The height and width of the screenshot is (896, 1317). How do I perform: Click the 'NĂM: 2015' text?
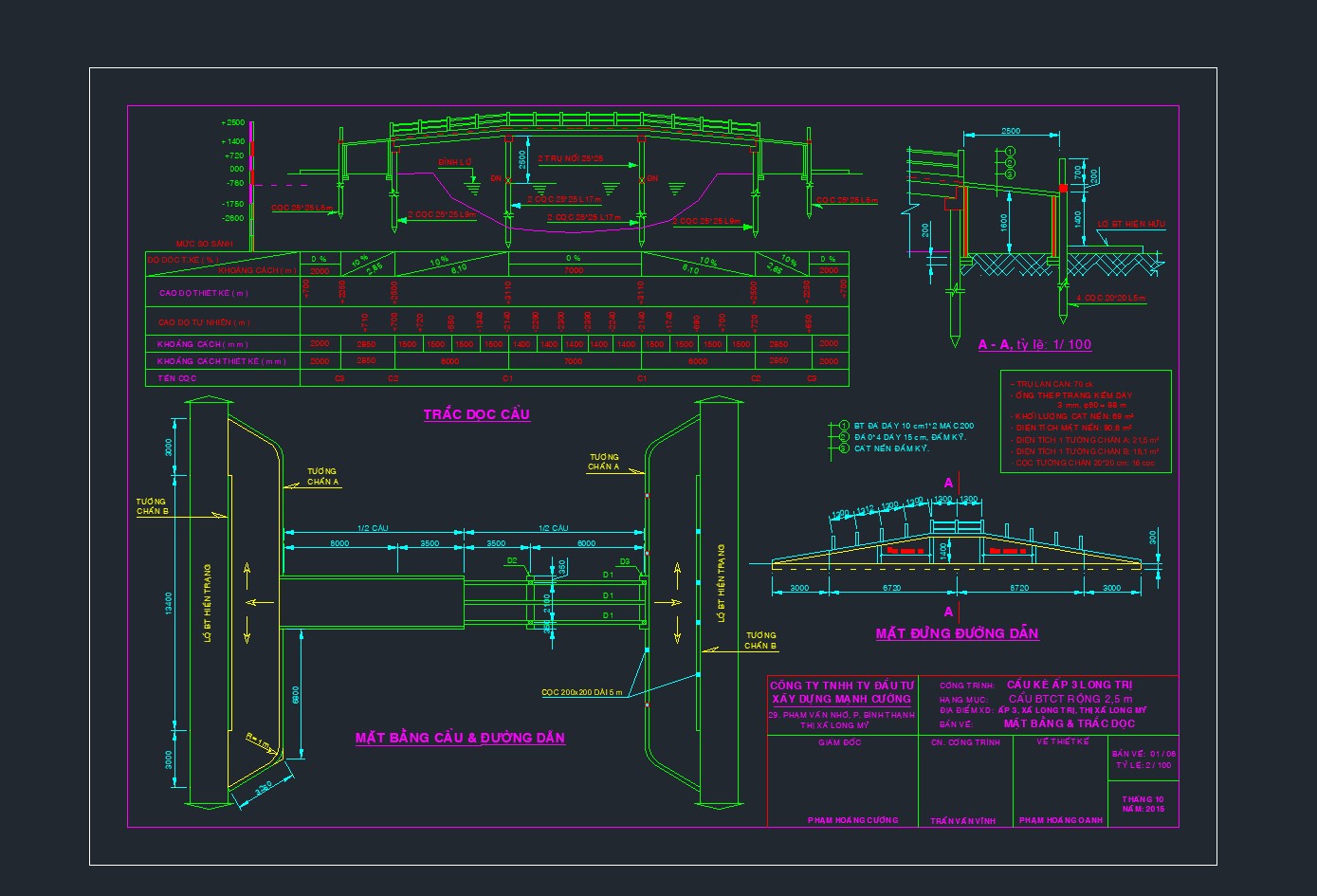[x=1143, y=809]
